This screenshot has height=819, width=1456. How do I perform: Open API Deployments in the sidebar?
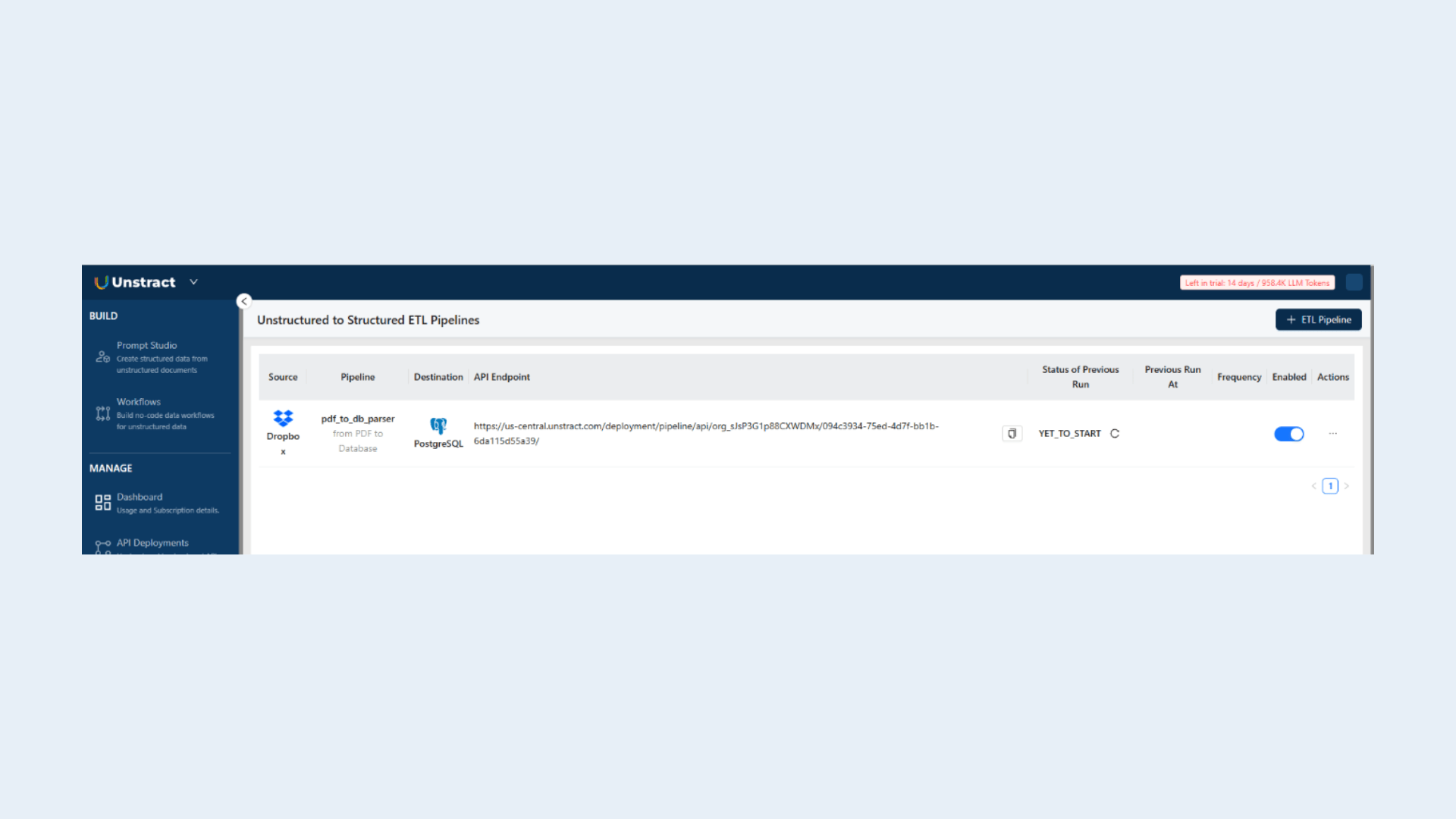[x=152, y=543]
